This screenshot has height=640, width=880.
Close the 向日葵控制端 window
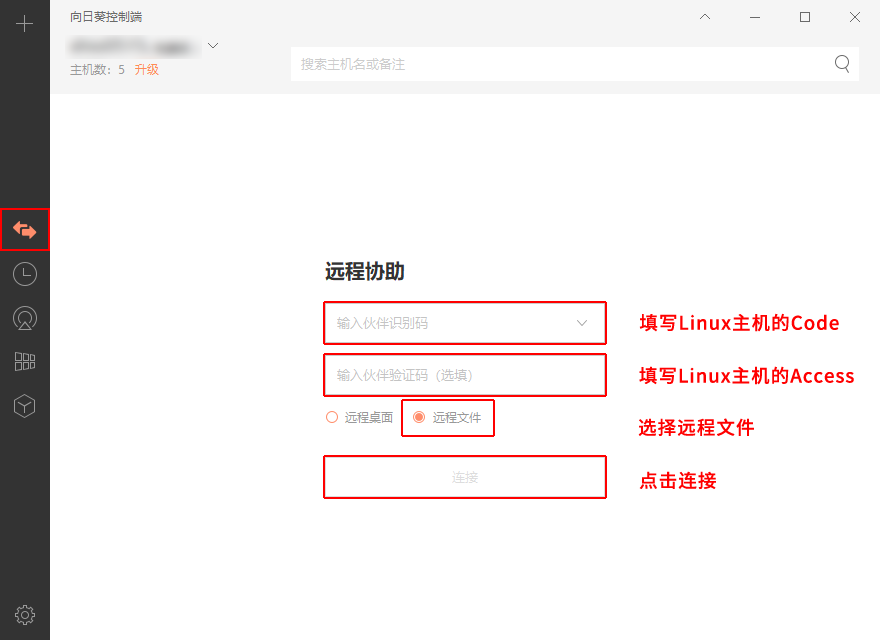pyautogui.click(x=855, y=17)
